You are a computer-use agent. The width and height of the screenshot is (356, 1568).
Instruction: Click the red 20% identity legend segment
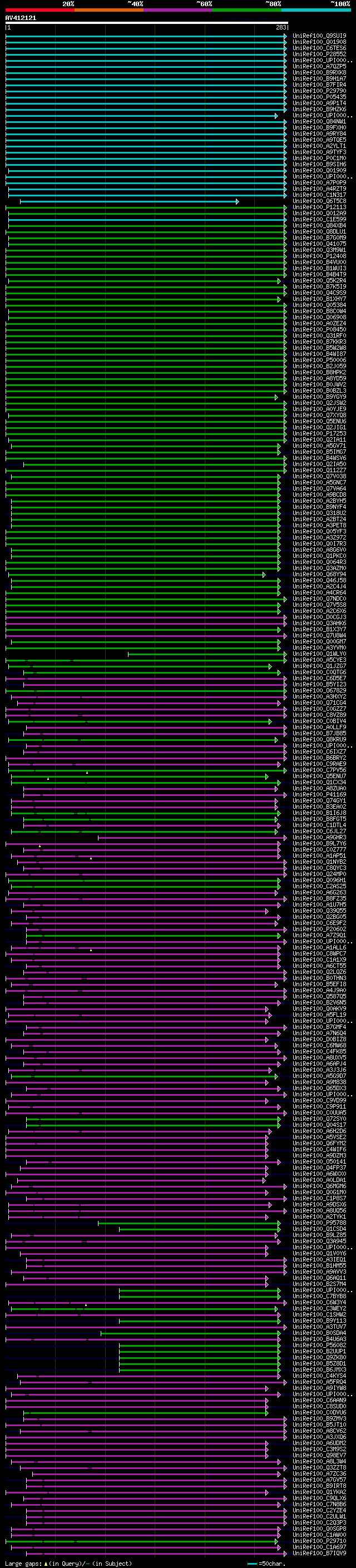pos(39,10)
